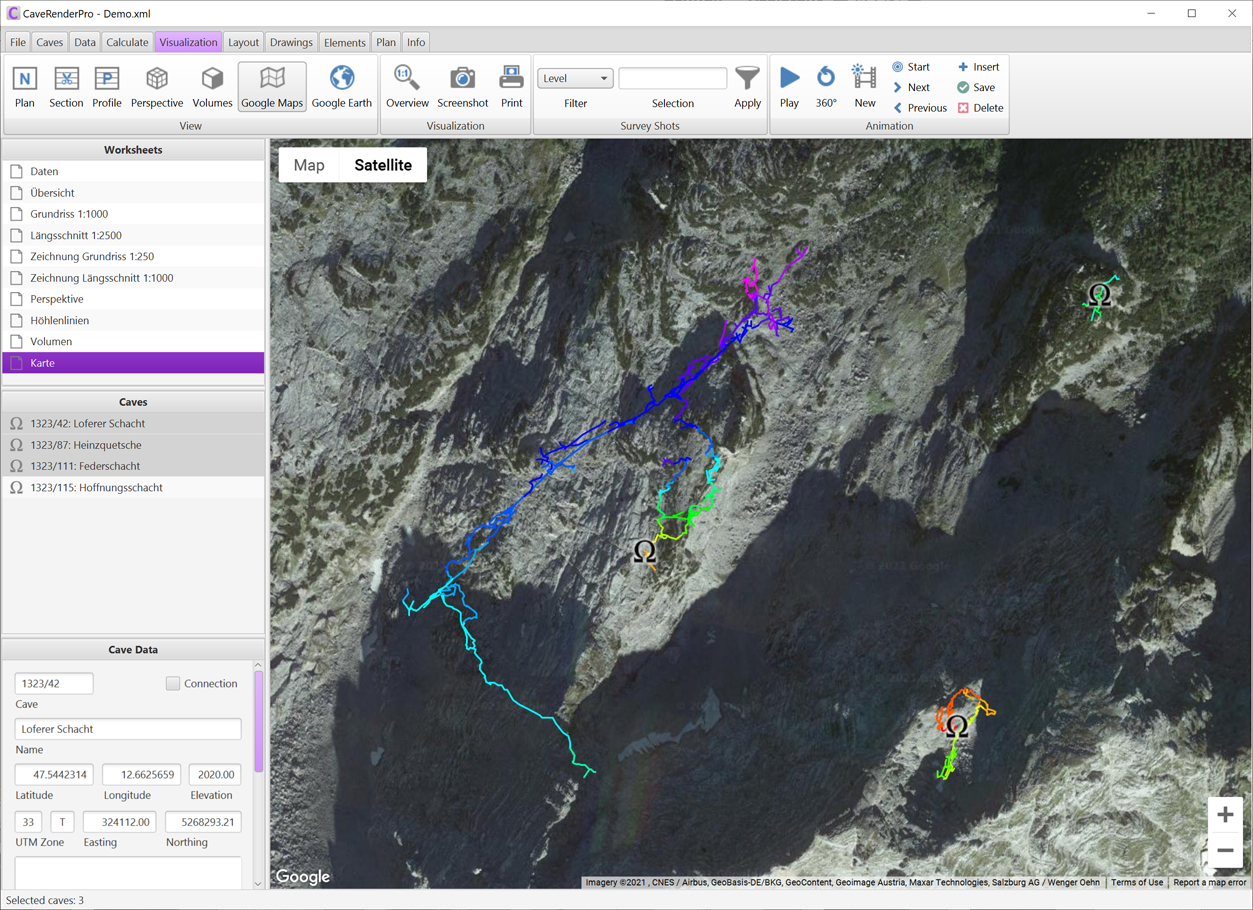Image resolution: width=1253 pixels, height=910 pixels.
Task: Open the Section view
Action: pos(66,87)
